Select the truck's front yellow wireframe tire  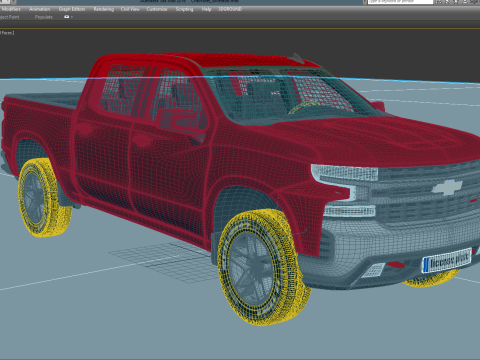263,267
